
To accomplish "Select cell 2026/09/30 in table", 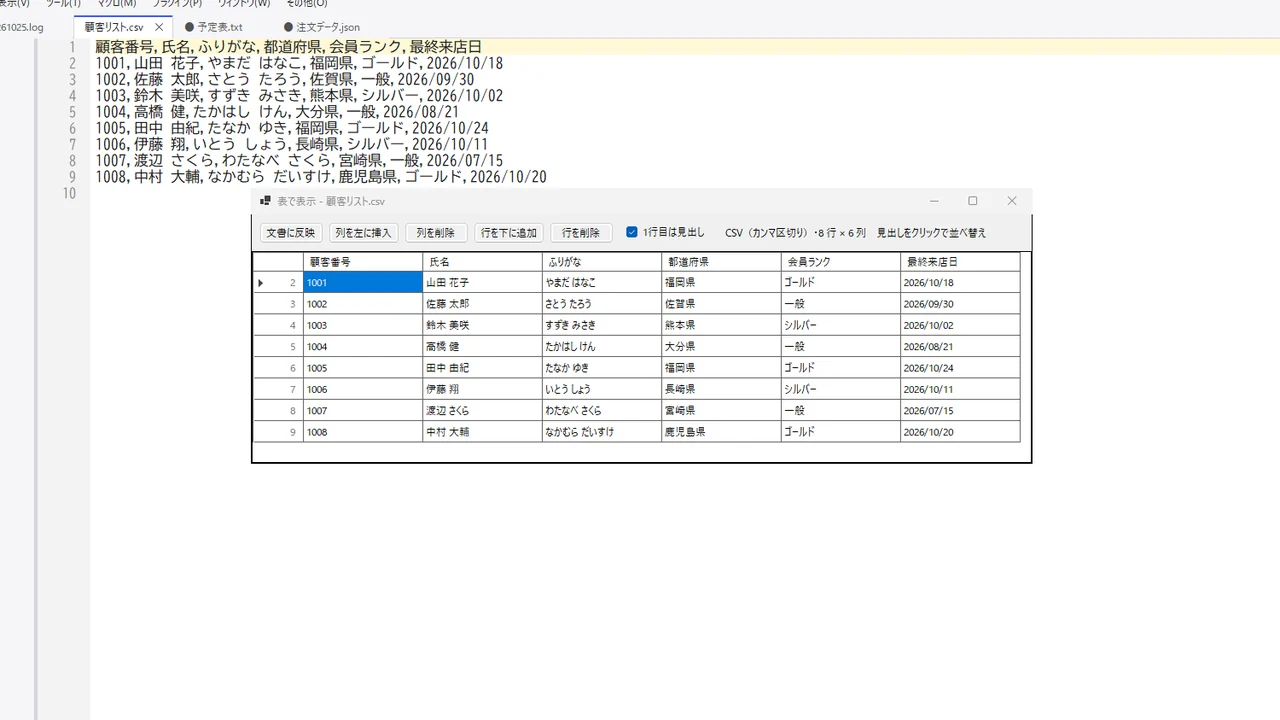I will click(x=960, y=304).
